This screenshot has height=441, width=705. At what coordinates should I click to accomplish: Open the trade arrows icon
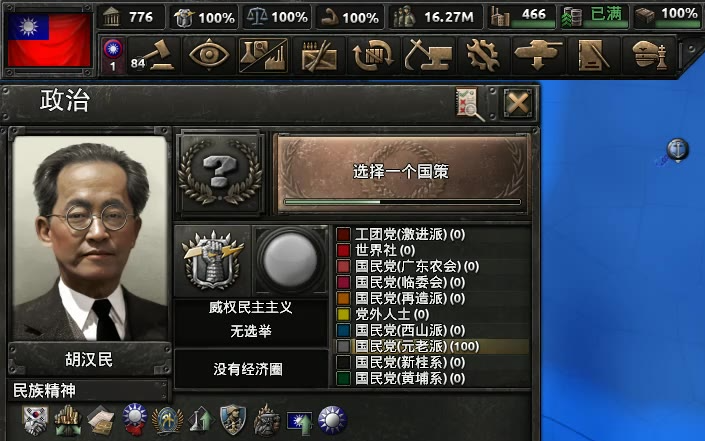click(373, 56)
